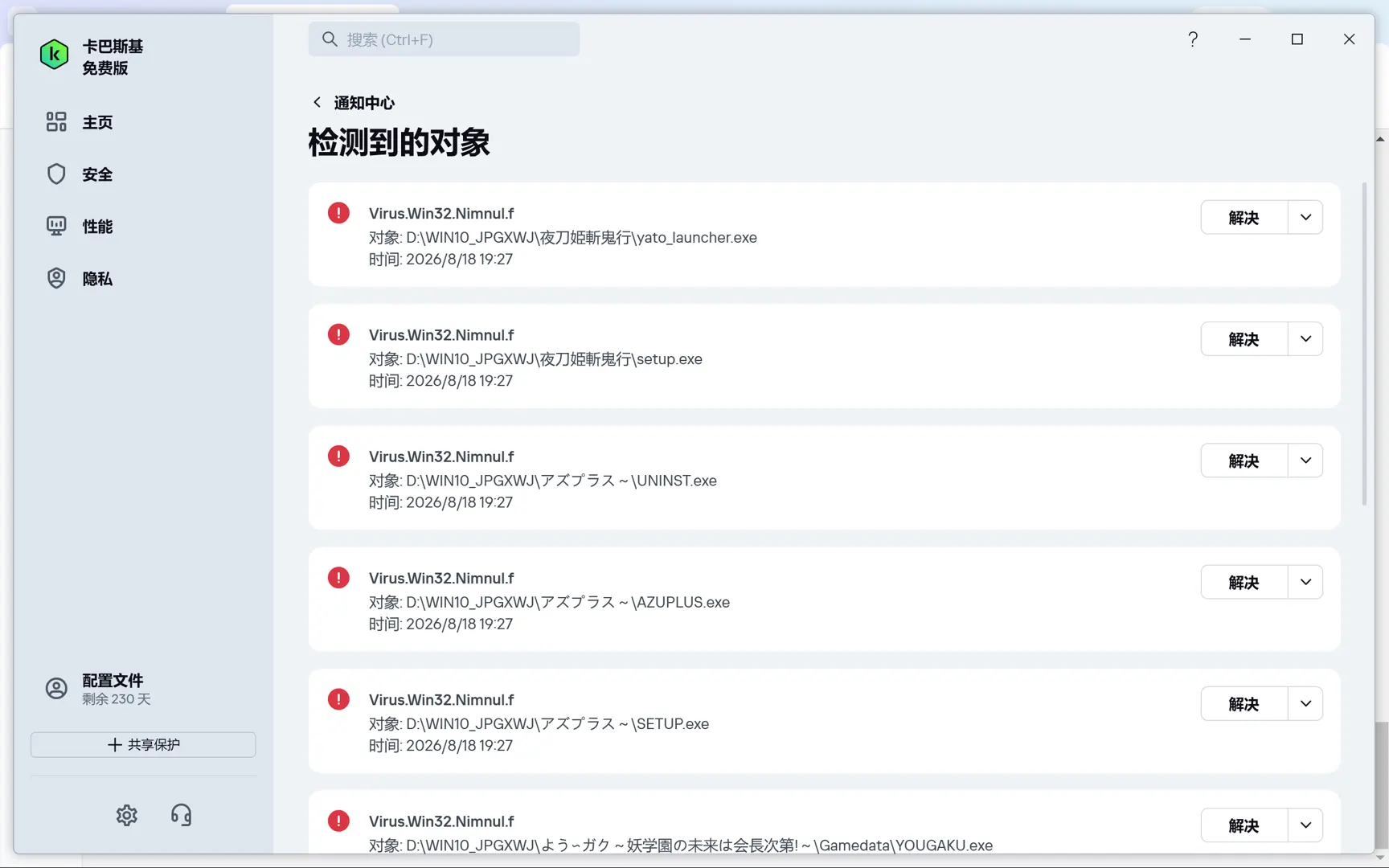This screenshot has width=1389, height=868.
Task: Open the 配置文件 profile icon
Action: [56, 689]
